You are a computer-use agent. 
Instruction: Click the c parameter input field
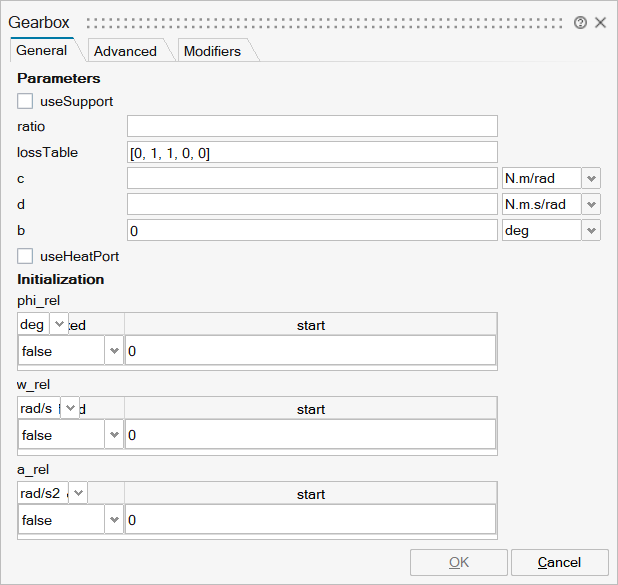tap(312, 178)
